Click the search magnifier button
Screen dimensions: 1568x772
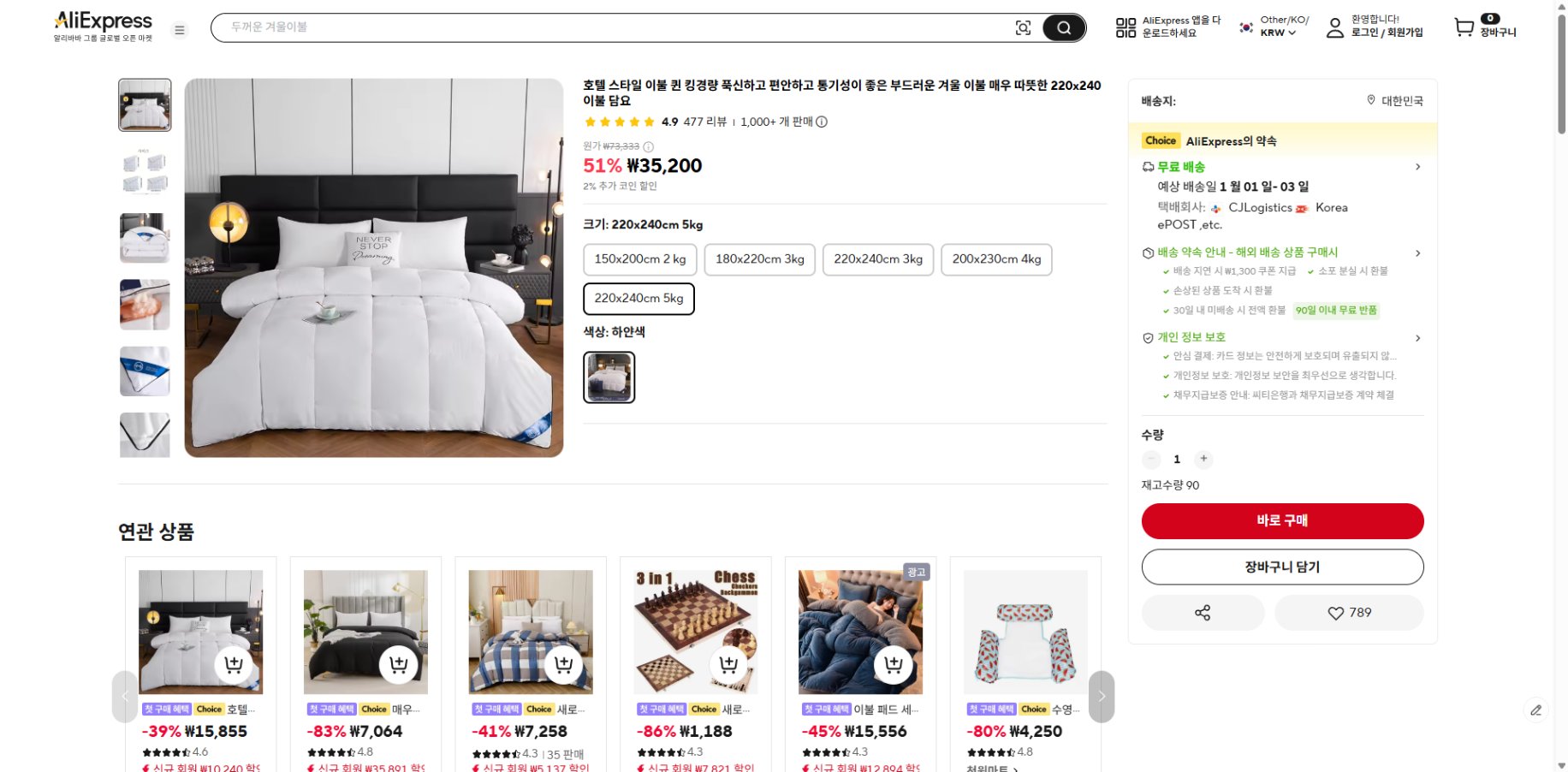click(1064, 28)
